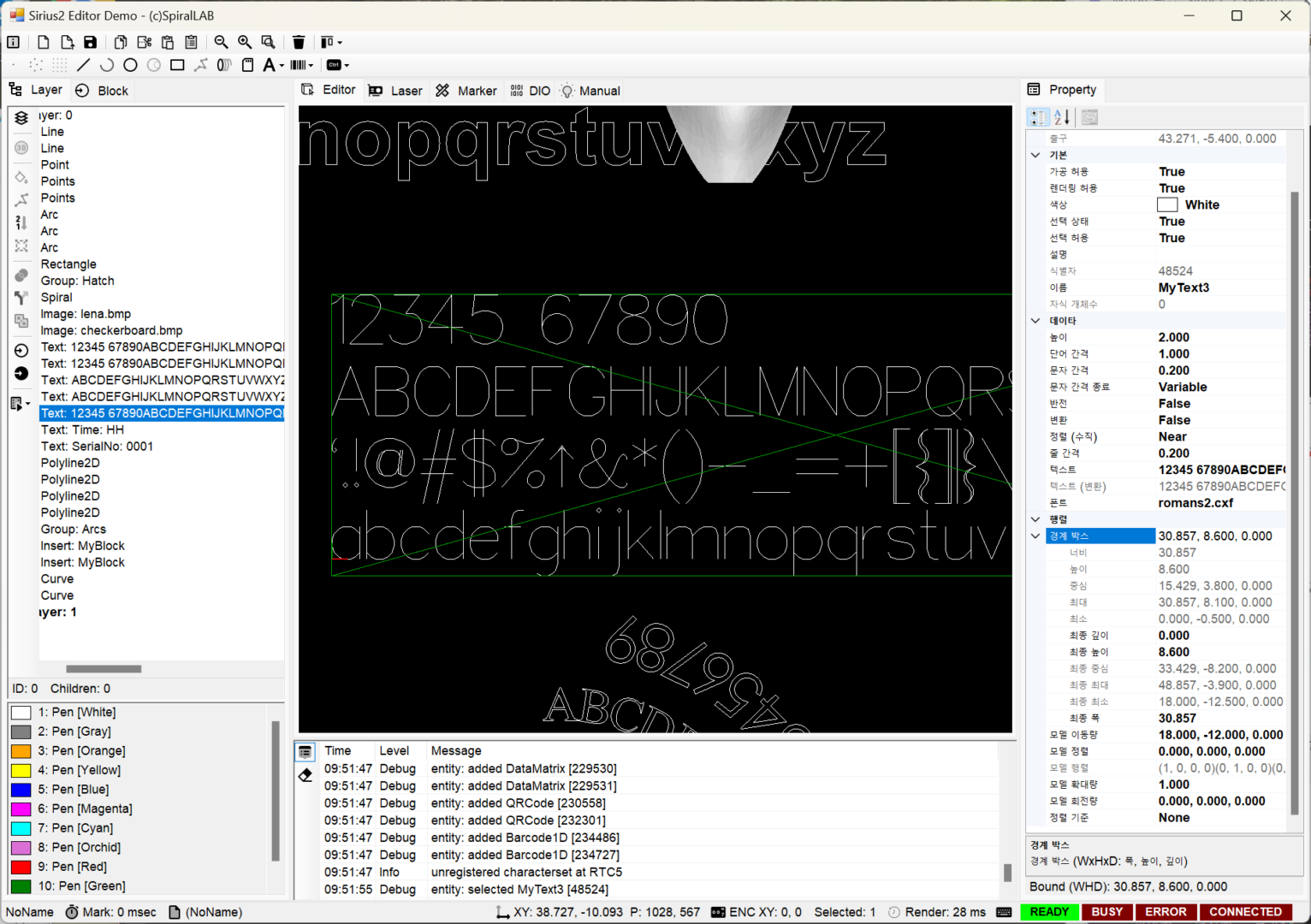Toggle log panel list view icon

click(306, 751)
